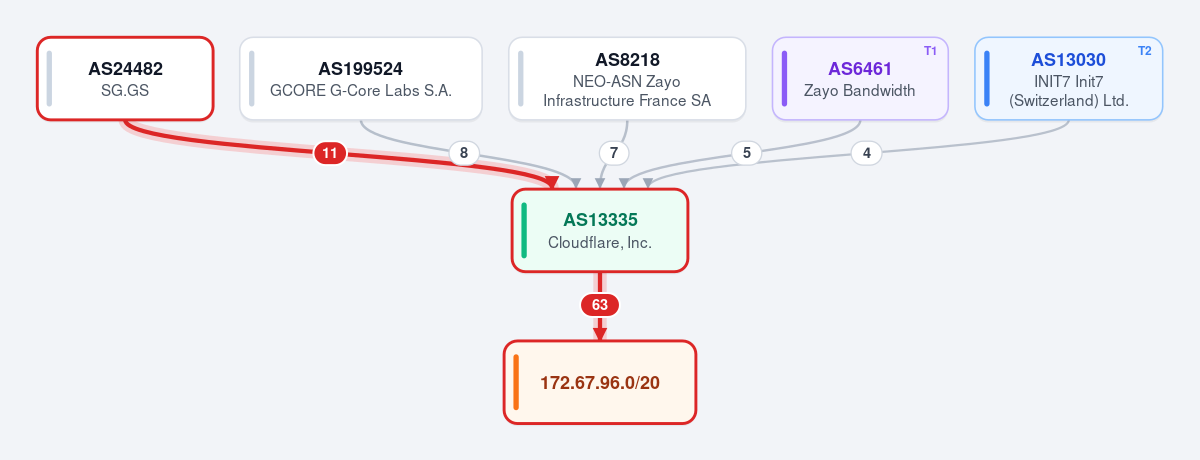Select the AS199524 GCORE G-Core Labs node
This screenshot has height=460, width=1200.
[361, 78]
